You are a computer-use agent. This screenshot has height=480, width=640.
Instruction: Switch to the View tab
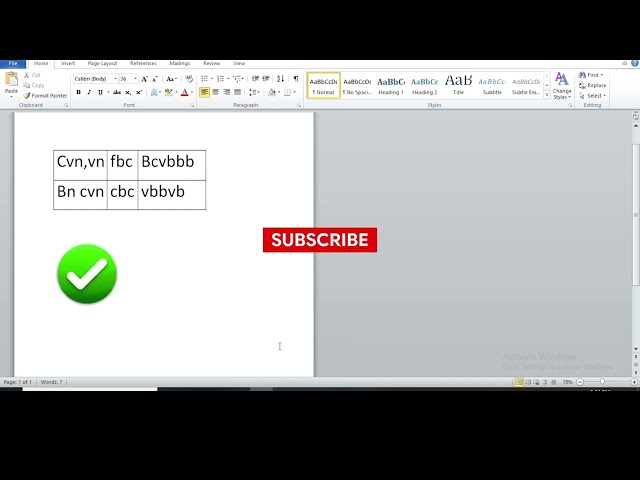pos(239,64)
